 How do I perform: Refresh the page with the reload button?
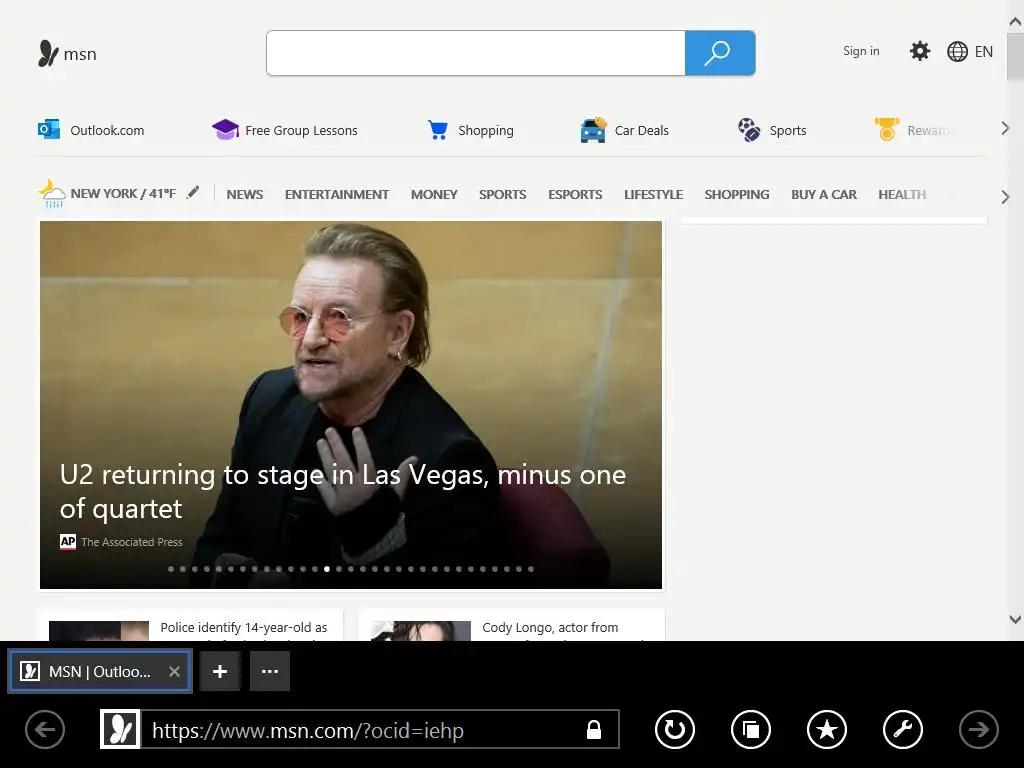click(x=675, y=729)
